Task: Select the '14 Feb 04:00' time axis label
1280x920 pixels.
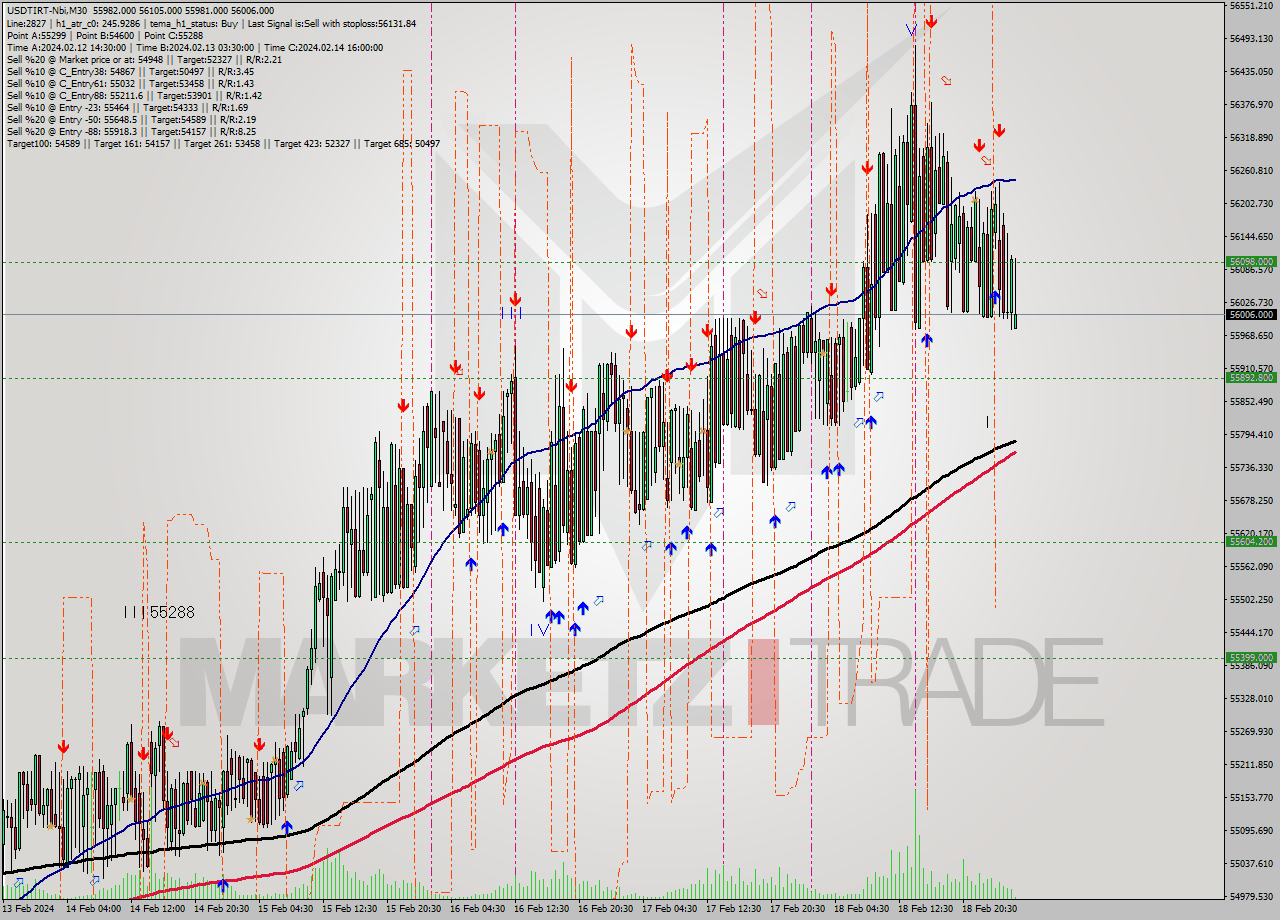Action: pos(92,909)
